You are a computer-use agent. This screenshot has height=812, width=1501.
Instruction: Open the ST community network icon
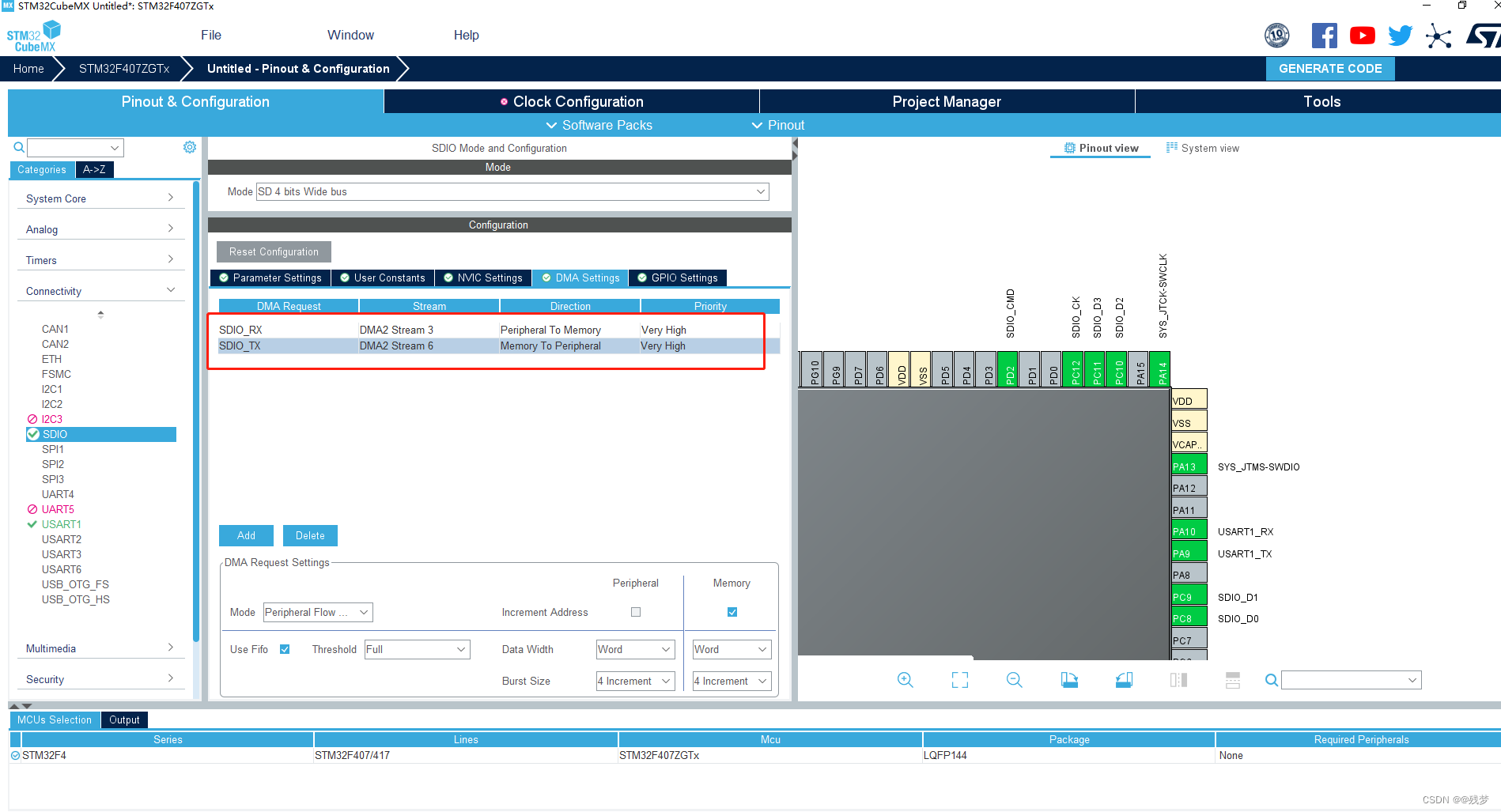[x=1439, y=36]
